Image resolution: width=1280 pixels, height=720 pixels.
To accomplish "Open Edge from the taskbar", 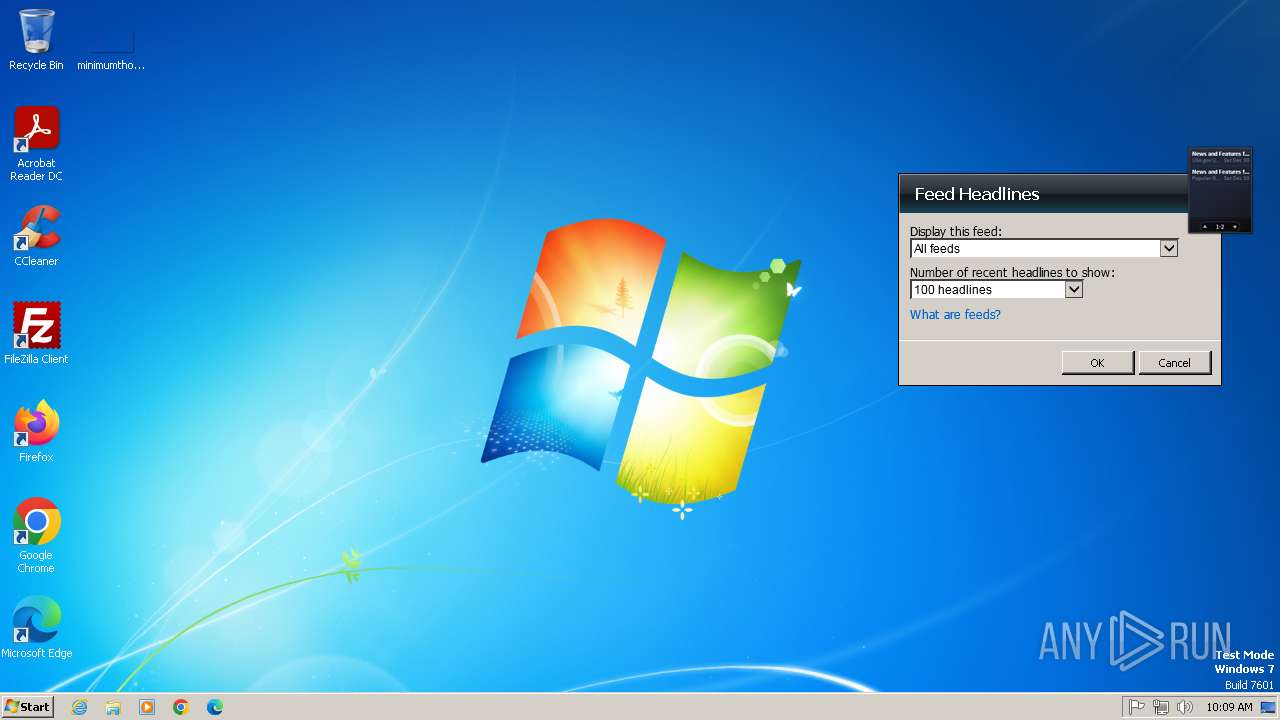I will pos(215,707).
